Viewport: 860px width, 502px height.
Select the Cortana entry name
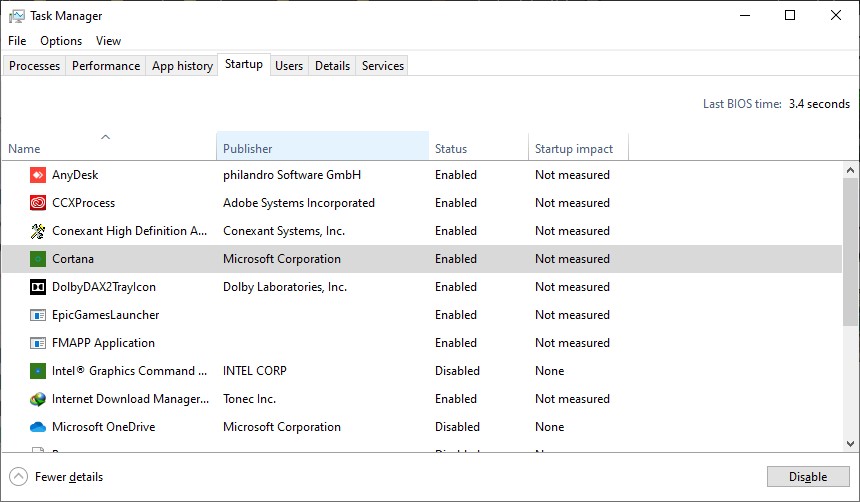[x=73, y=259]
